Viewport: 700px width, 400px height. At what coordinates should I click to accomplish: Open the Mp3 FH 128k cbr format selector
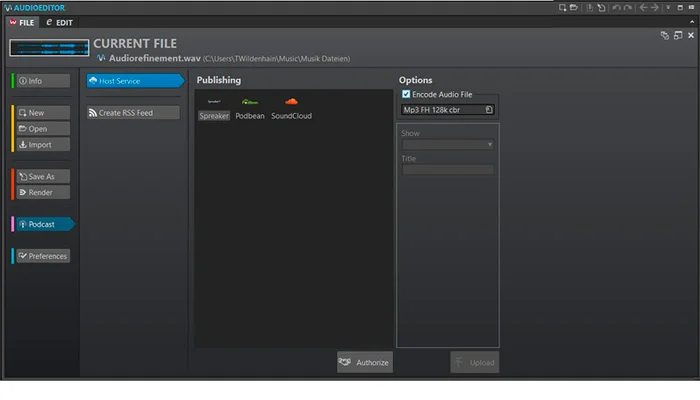(x=448, y=110)
